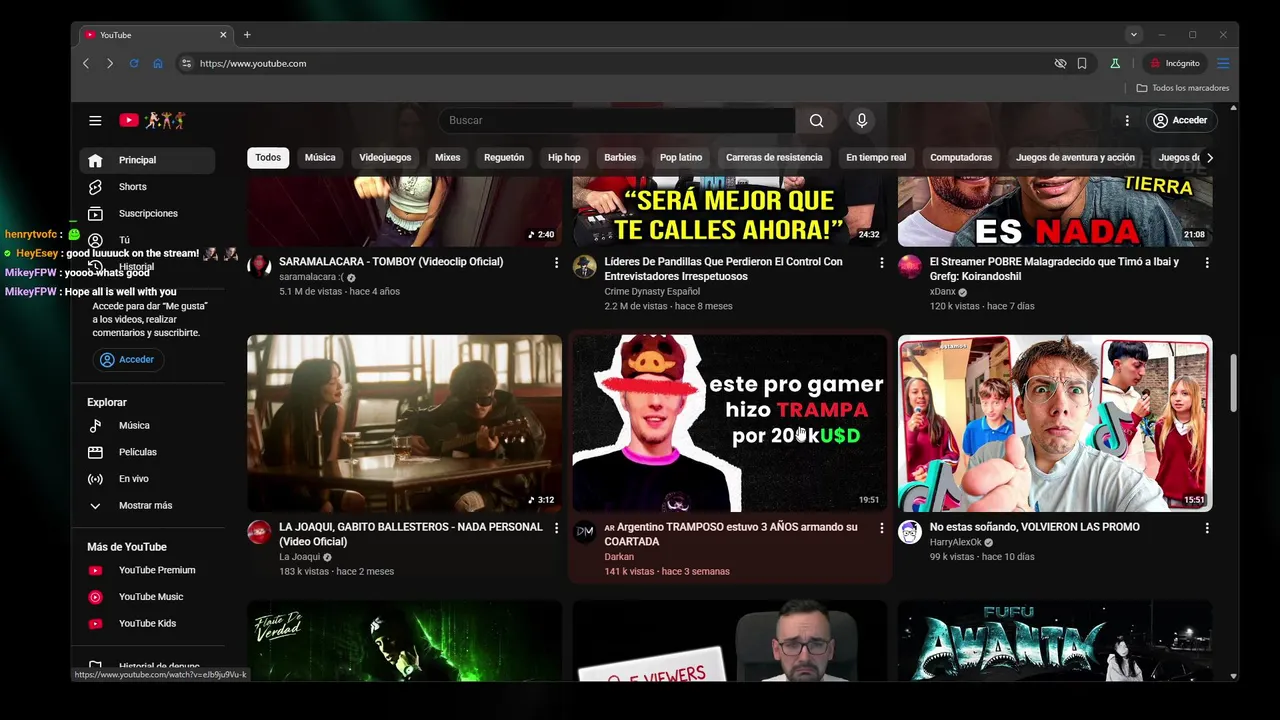Image resolution: width=1280 pixels, height=720 pixels.
Task: Open options menu for Líderes De Pandillas video
Action: (881, 262)
